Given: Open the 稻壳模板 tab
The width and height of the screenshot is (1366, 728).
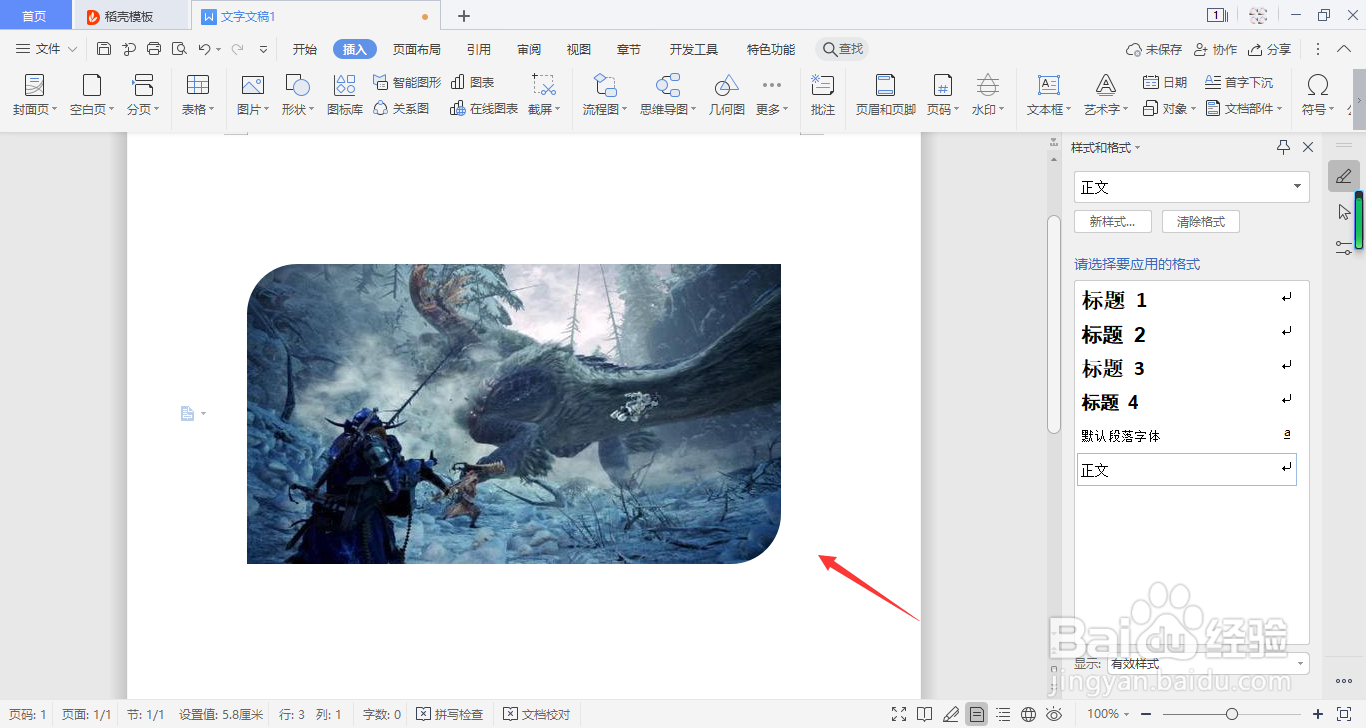Looking at the screenshot, I should [130, 16].
